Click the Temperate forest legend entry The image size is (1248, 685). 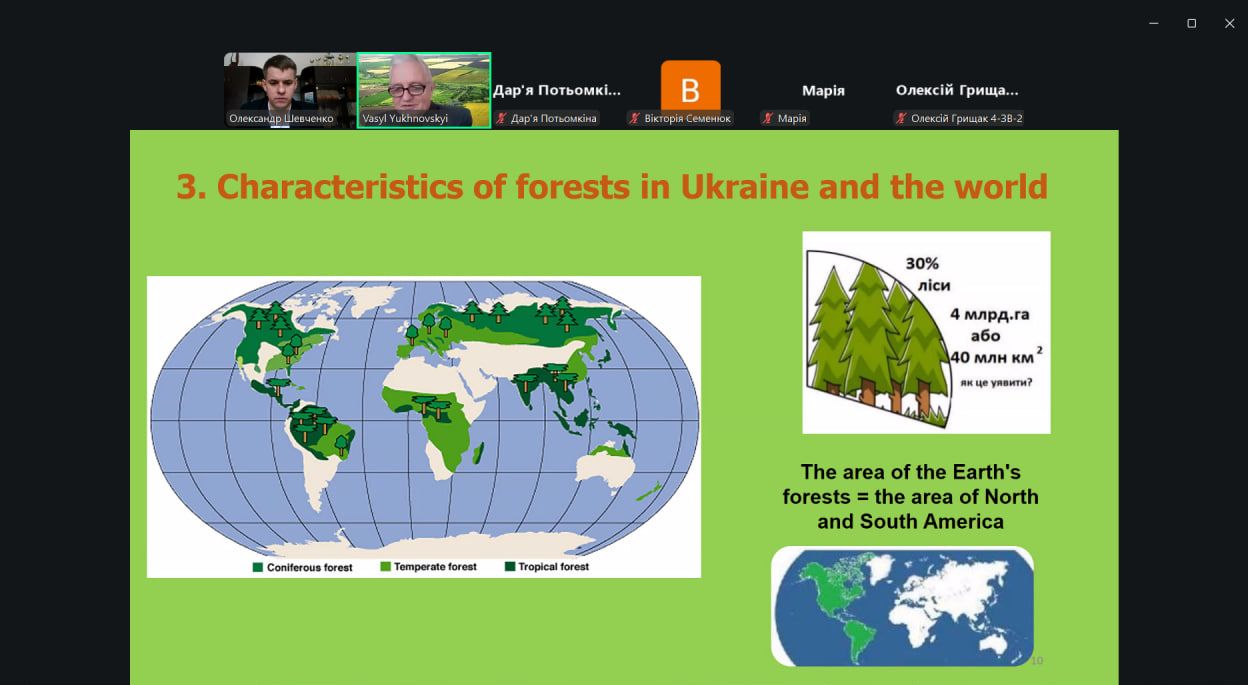(x=429, y=567)
